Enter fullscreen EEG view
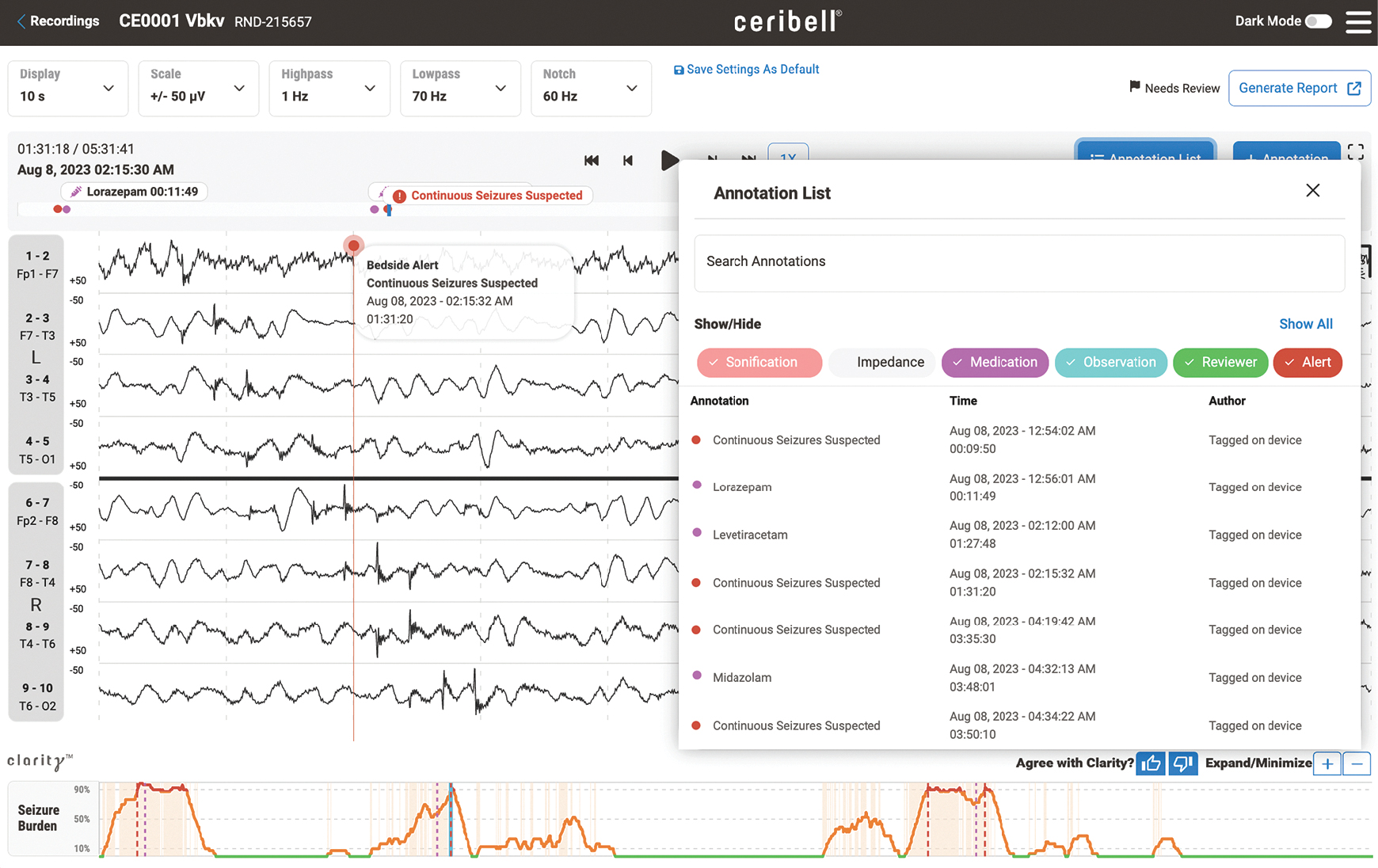1378x868 pixels. point(1356,152)
